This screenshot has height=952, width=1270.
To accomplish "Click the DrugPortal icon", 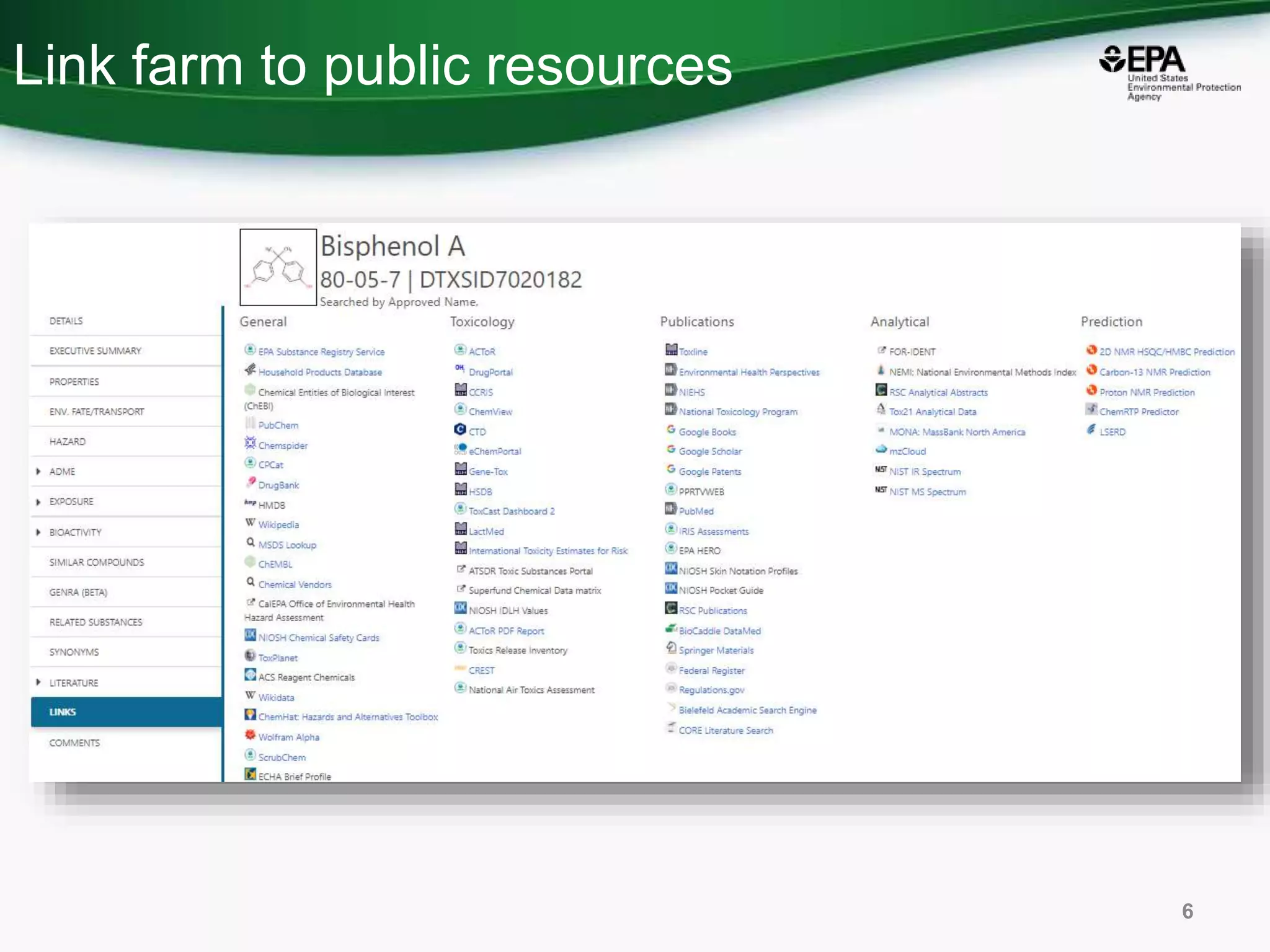I will tap(460, 368).
